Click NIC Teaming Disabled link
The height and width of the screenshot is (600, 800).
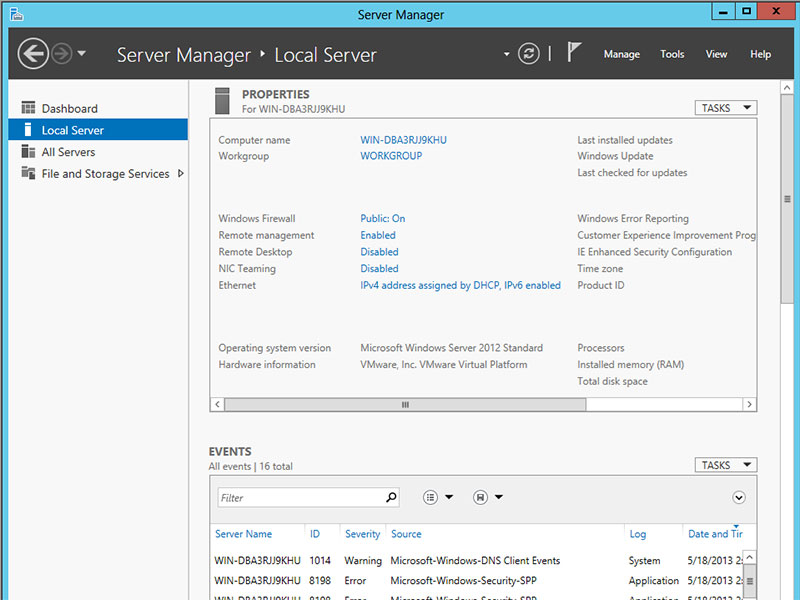[x=379, y=268]
